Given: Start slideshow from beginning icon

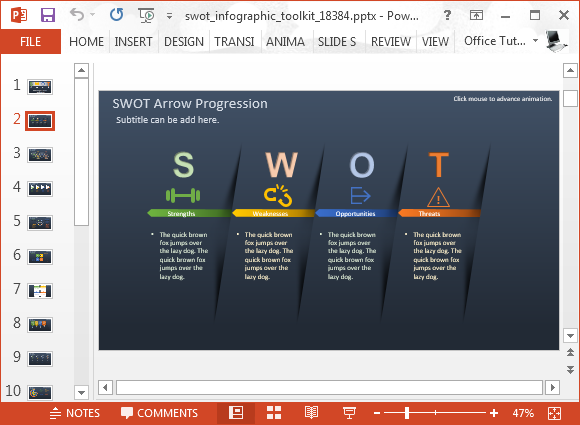Looking at the screenshot, I should click(146, 16).
